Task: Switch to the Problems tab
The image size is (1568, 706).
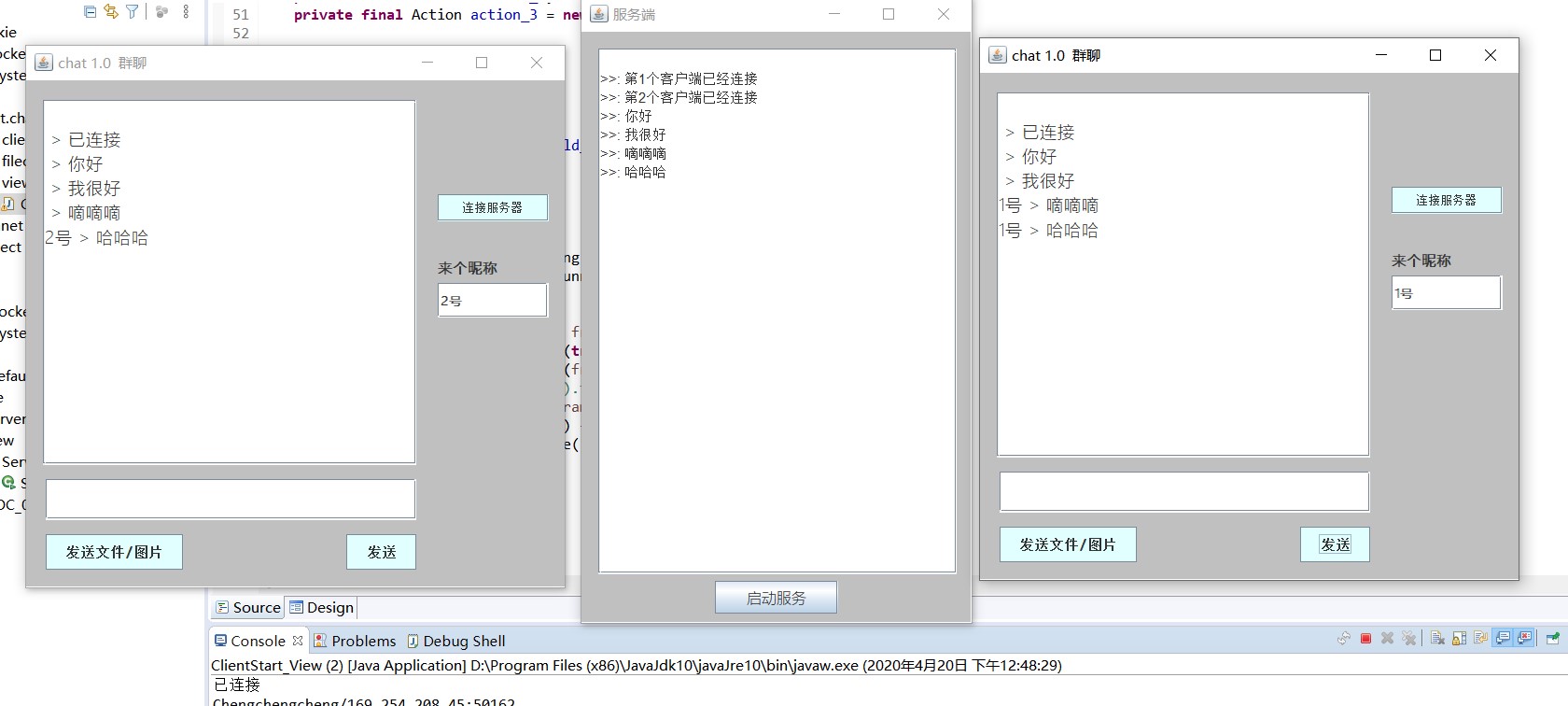Action: [355, 641]
